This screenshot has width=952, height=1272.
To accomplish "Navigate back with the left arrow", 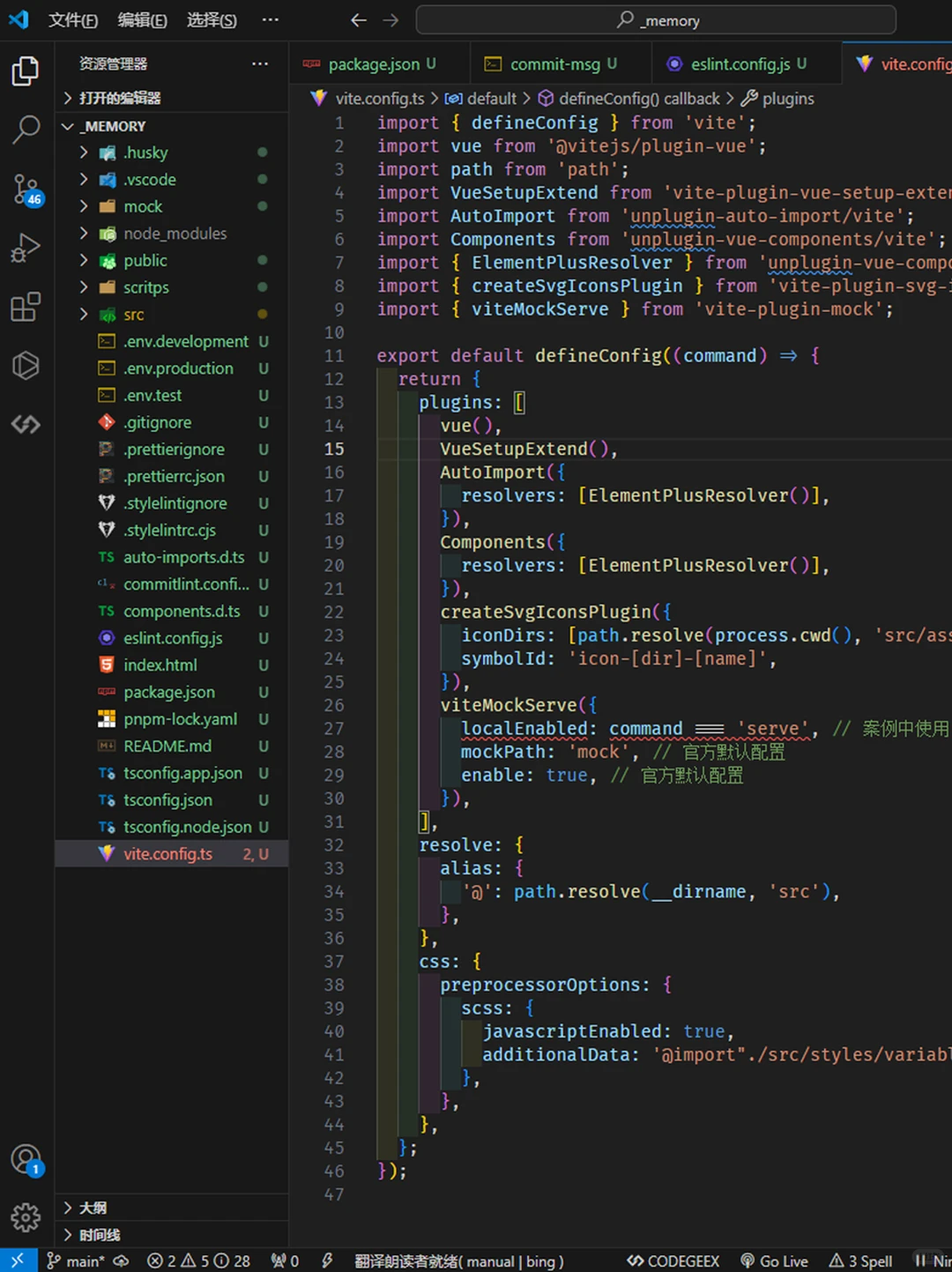I will click(x=358, y=19).
